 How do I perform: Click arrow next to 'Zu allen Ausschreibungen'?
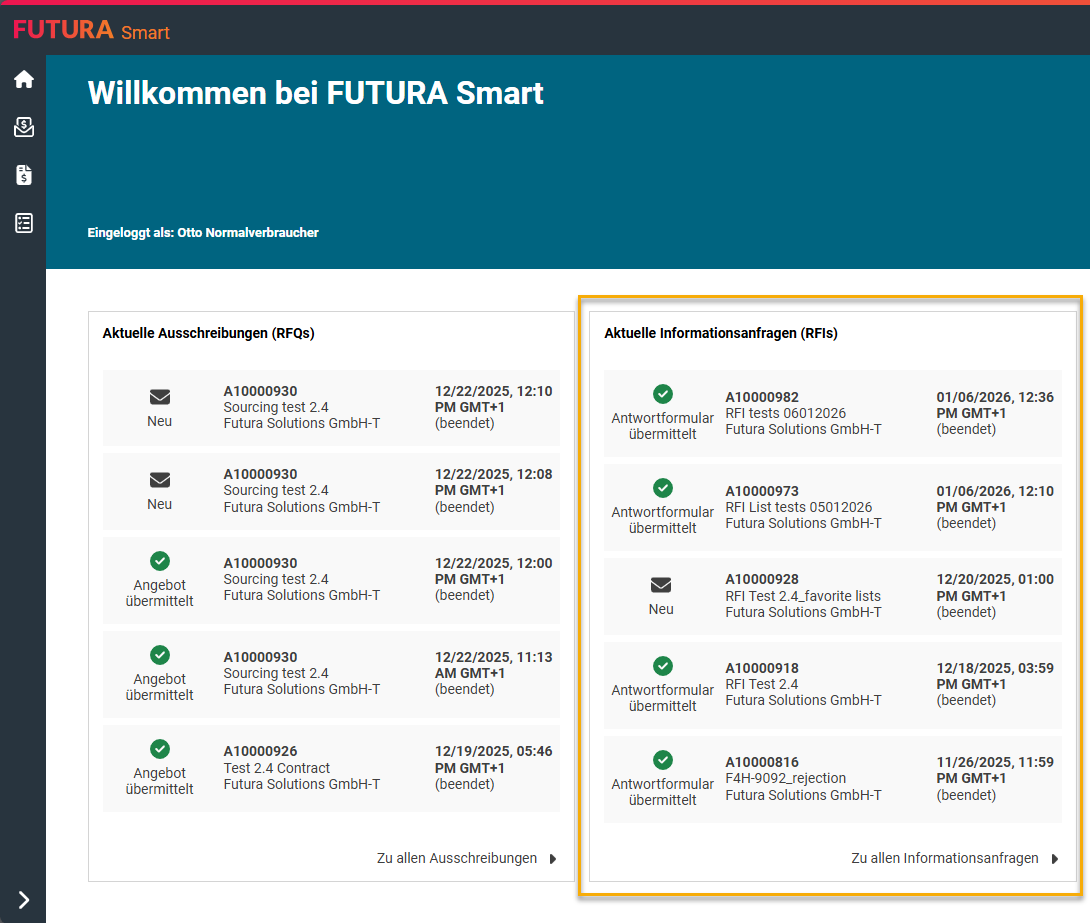[x=553, y=858]
